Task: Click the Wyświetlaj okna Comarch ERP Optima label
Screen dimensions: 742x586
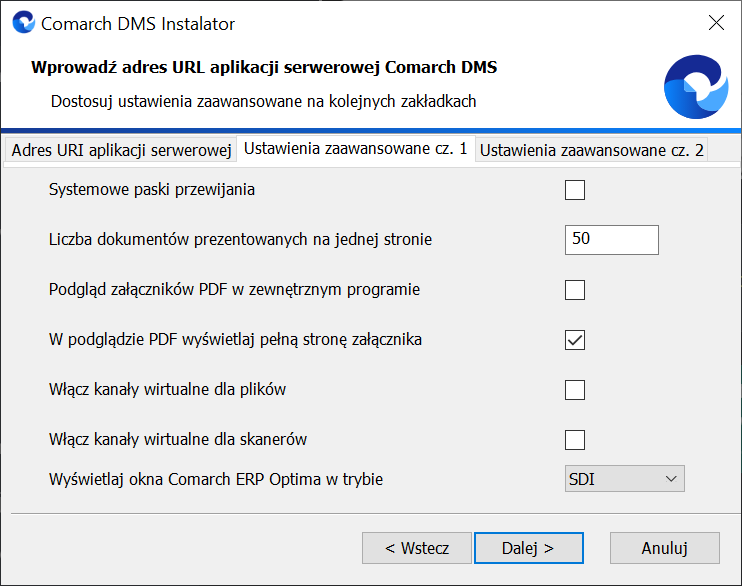Action: tap(216, 479)
